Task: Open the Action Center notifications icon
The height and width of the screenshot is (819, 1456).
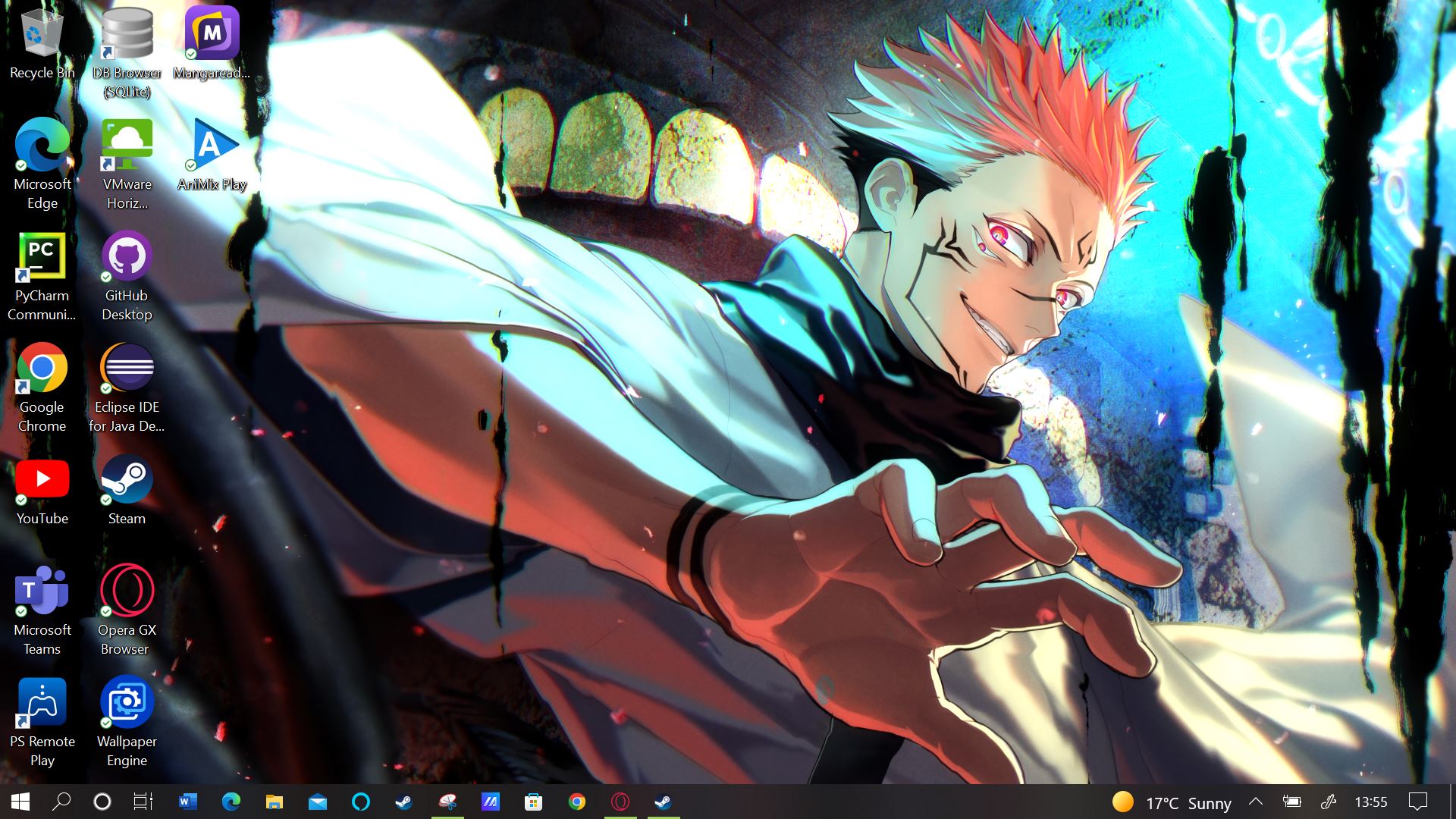Action: pyautogui.click(x=1417, y=802)
